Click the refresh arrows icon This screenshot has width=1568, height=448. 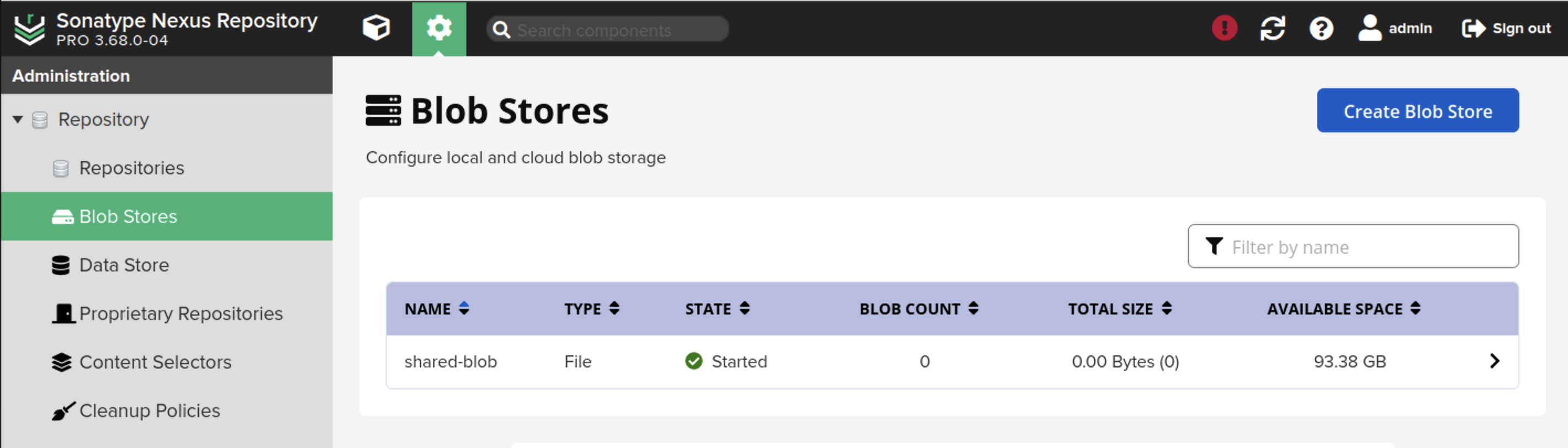pyautogui.click(x=1272, y=28)
